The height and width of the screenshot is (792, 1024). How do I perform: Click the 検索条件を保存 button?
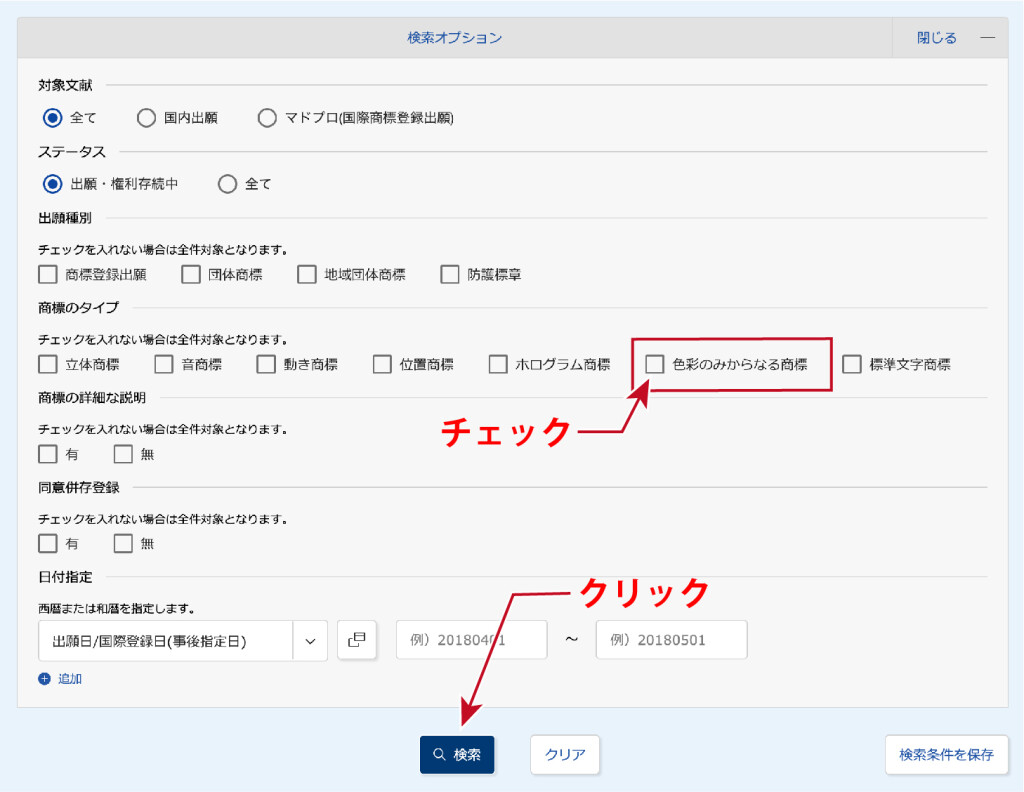click(x=946, y=755)
